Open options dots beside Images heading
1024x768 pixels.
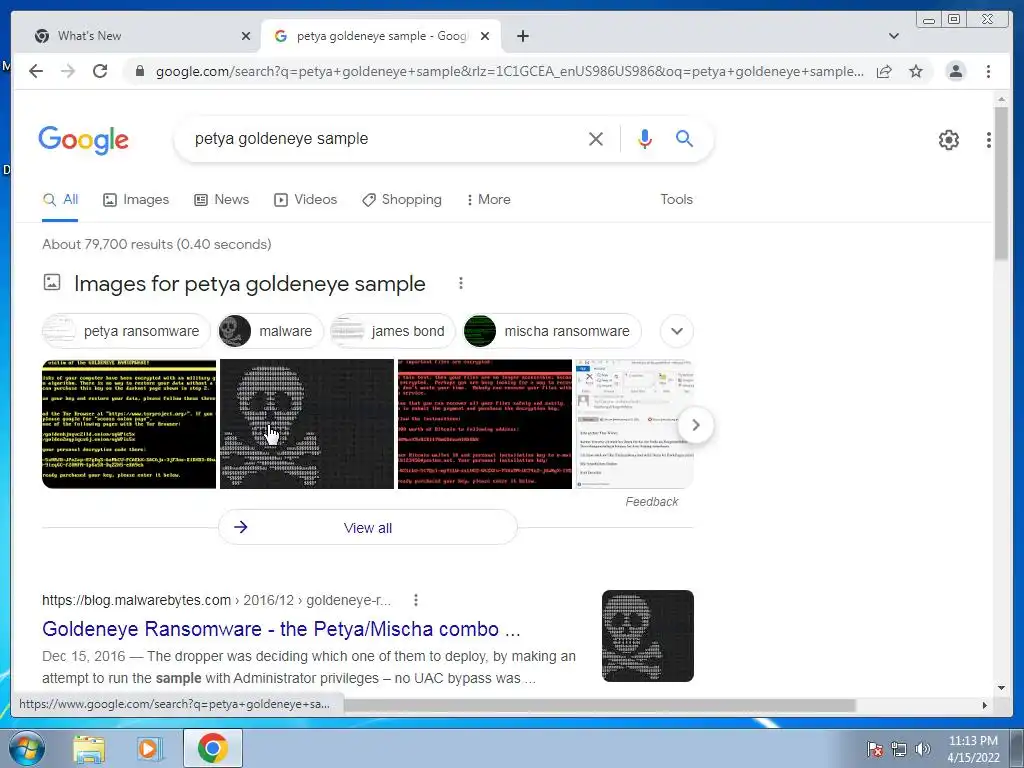460,283
